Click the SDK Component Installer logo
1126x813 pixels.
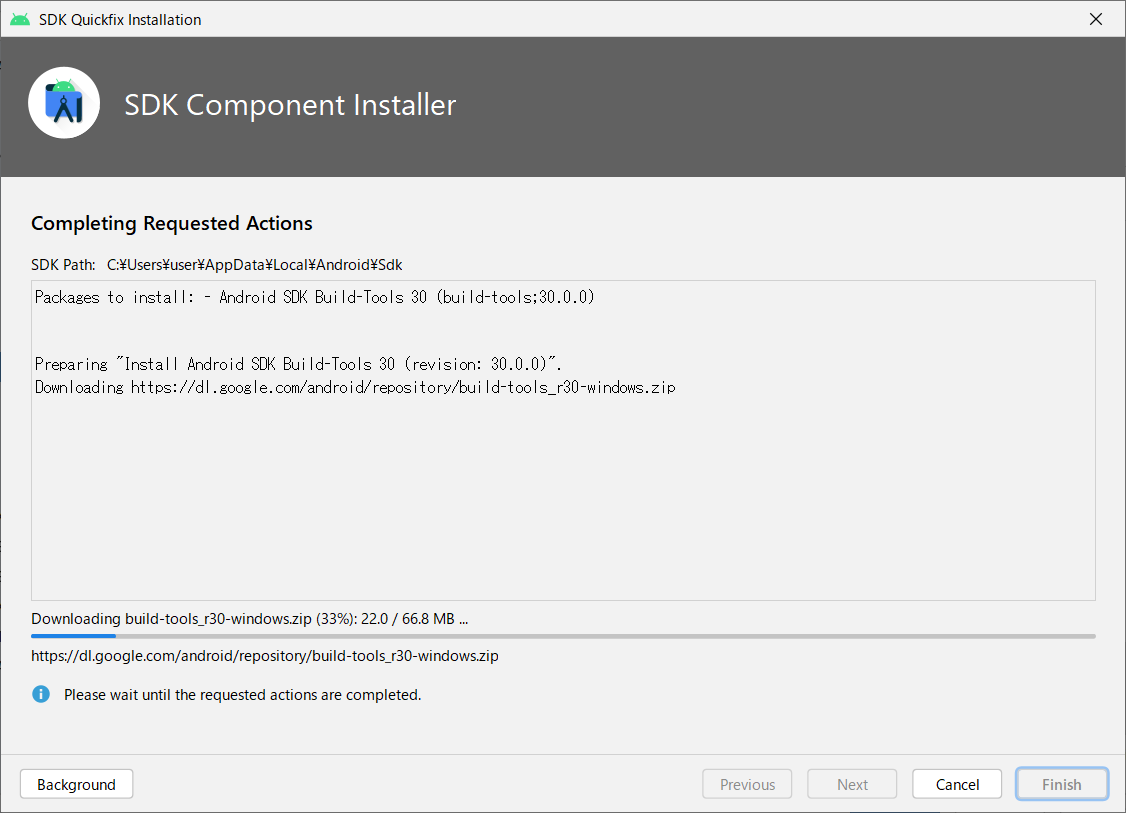(x=64, y=102)
